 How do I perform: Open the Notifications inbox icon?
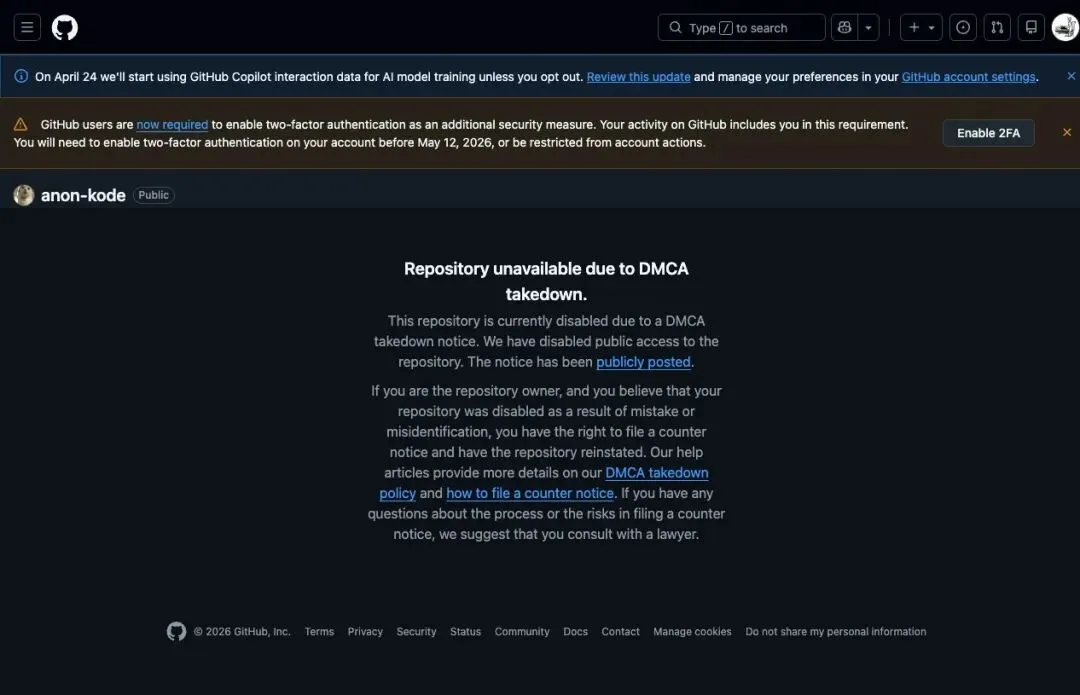point(1031,28)
